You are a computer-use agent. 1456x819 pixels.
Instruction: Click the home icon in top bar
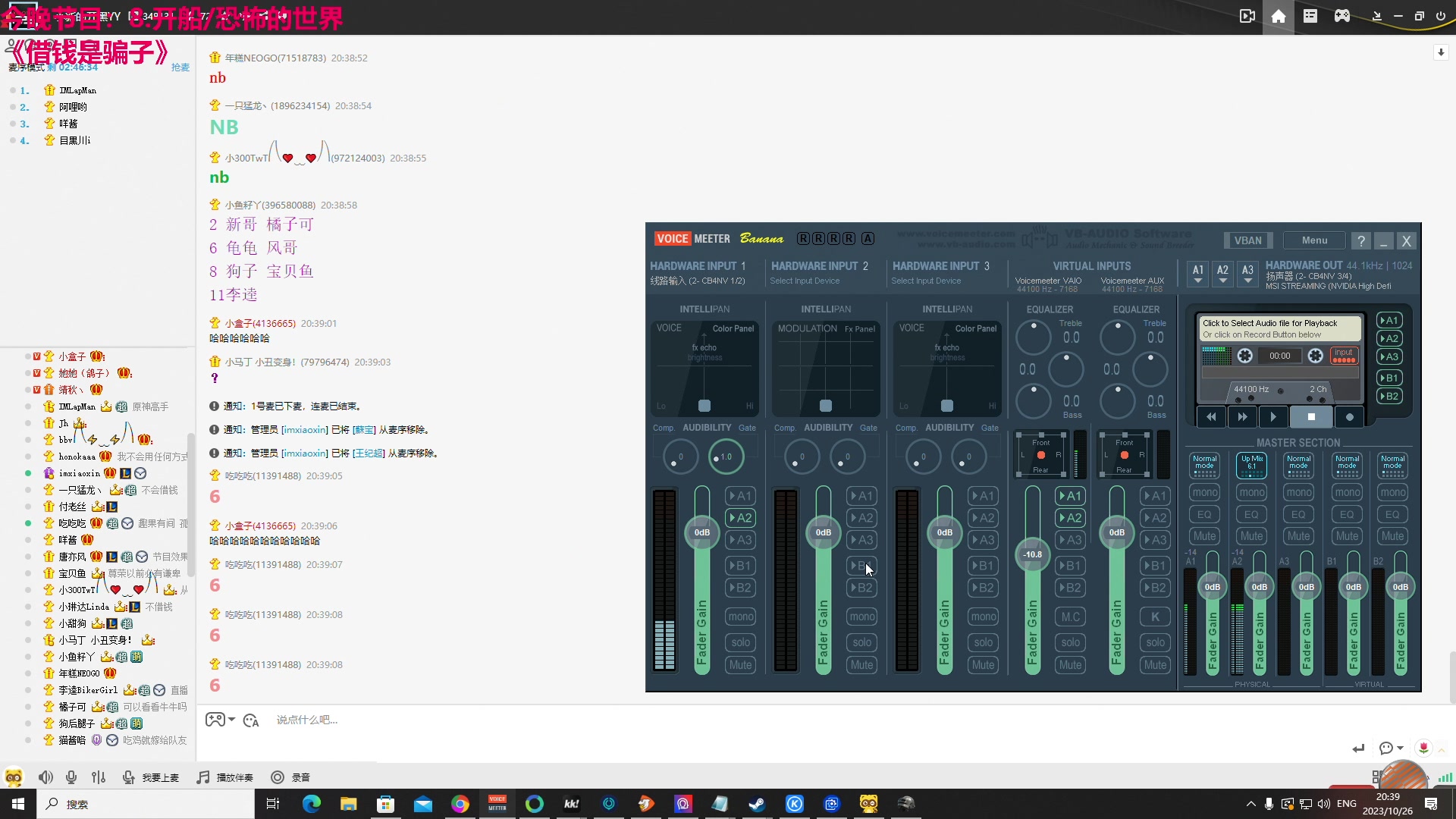coord(1279,16)
